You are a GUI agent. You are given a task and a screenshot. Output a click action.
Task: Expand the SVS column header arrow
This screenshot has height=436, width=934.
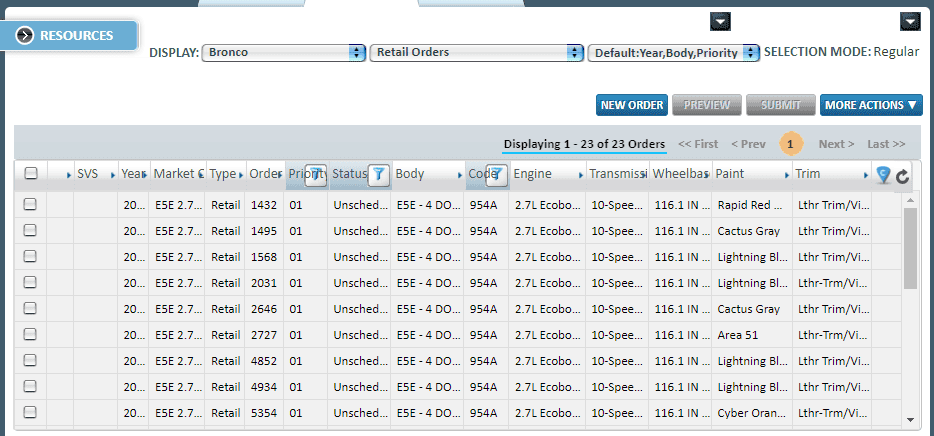(113, 175)
